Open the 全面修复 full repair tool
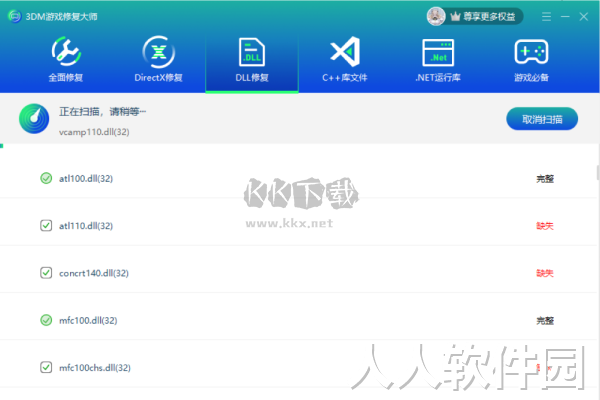The image size is (600, 400). [x=66, y=59]
